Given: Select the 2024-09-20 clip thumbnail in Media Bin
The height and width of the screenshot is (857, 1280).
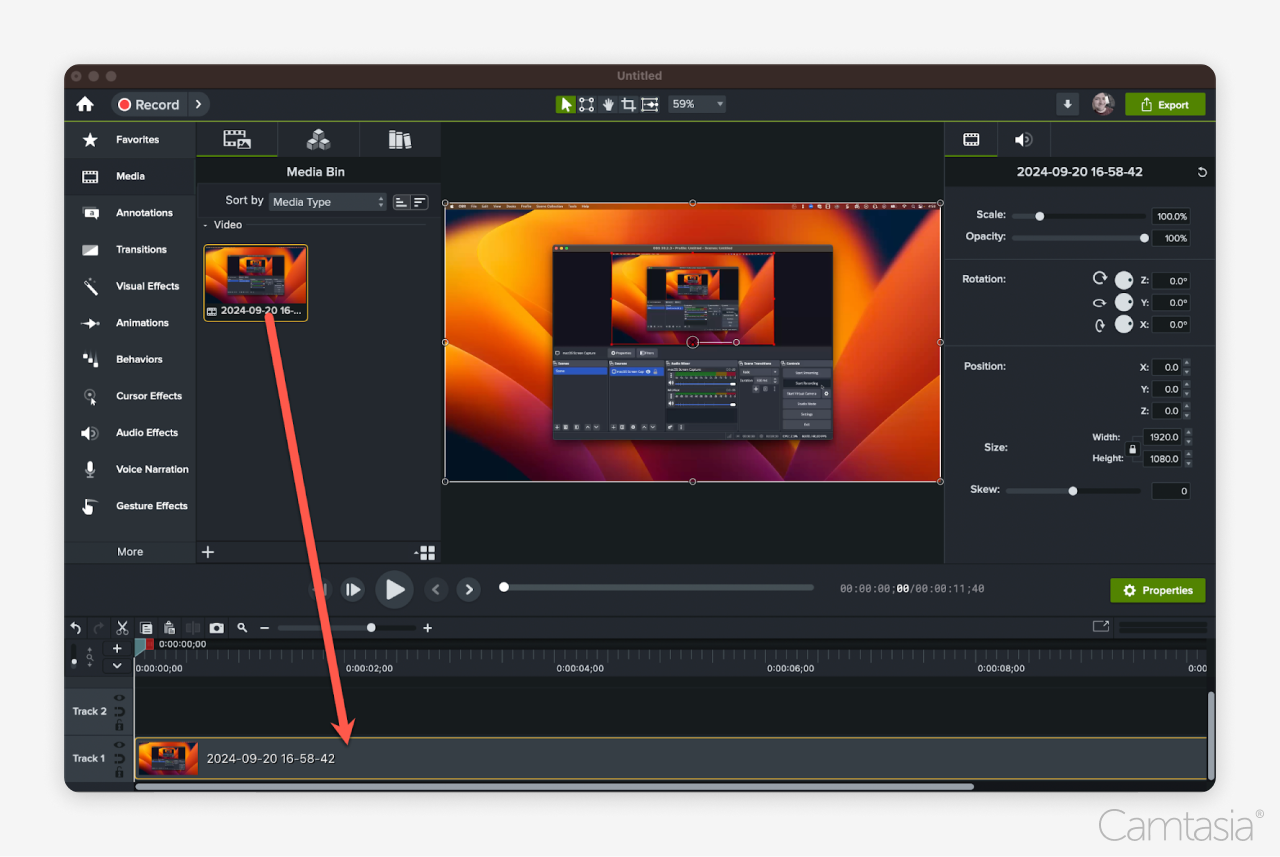Looking at the screenshot, I should (255, 276).
